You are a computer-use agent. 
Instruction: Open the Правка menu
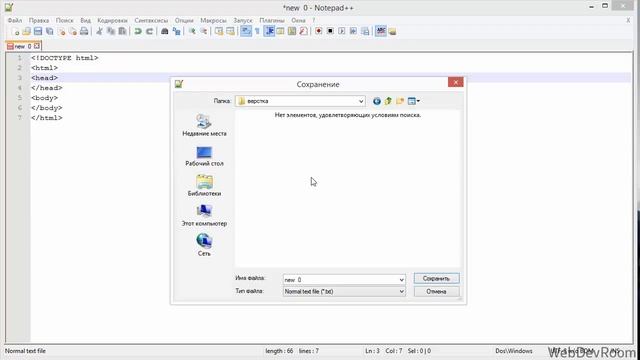click(39, 20)
